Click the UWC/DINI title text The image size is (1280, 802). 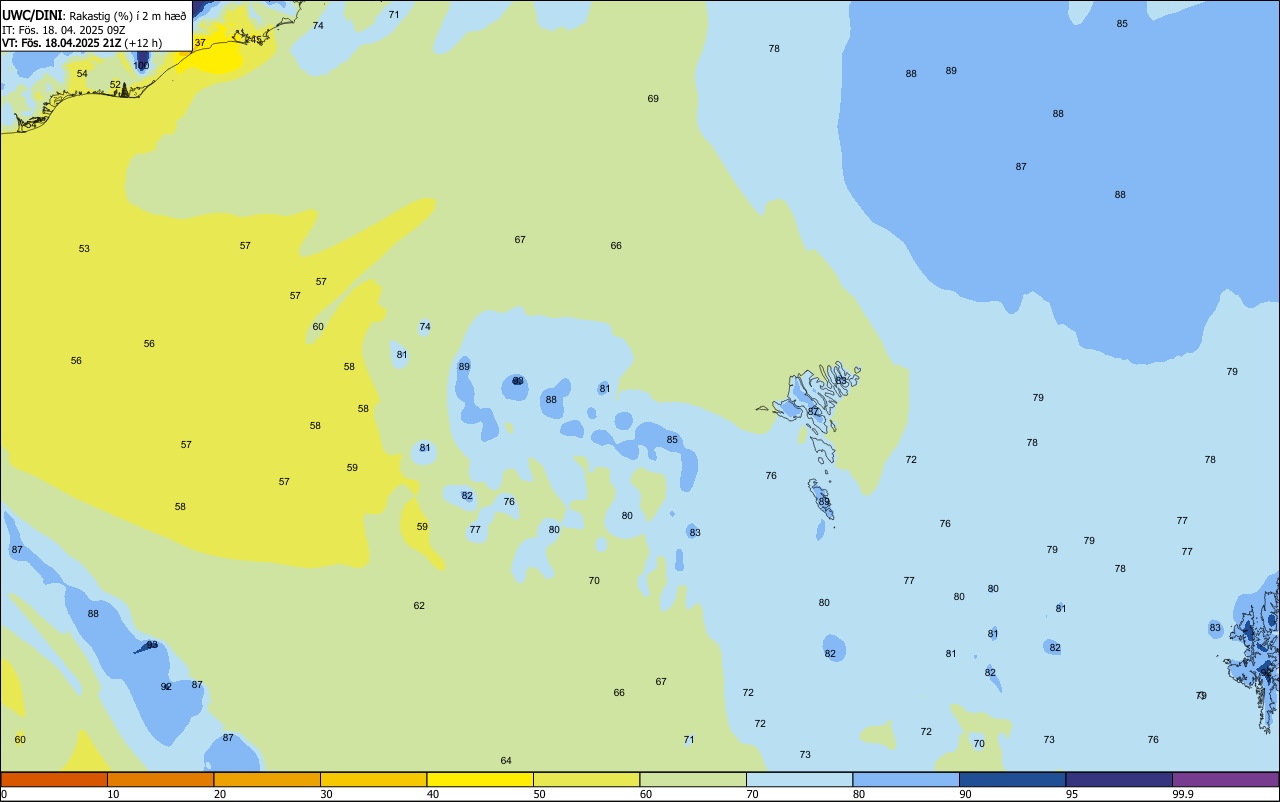[x=32, y=15]
